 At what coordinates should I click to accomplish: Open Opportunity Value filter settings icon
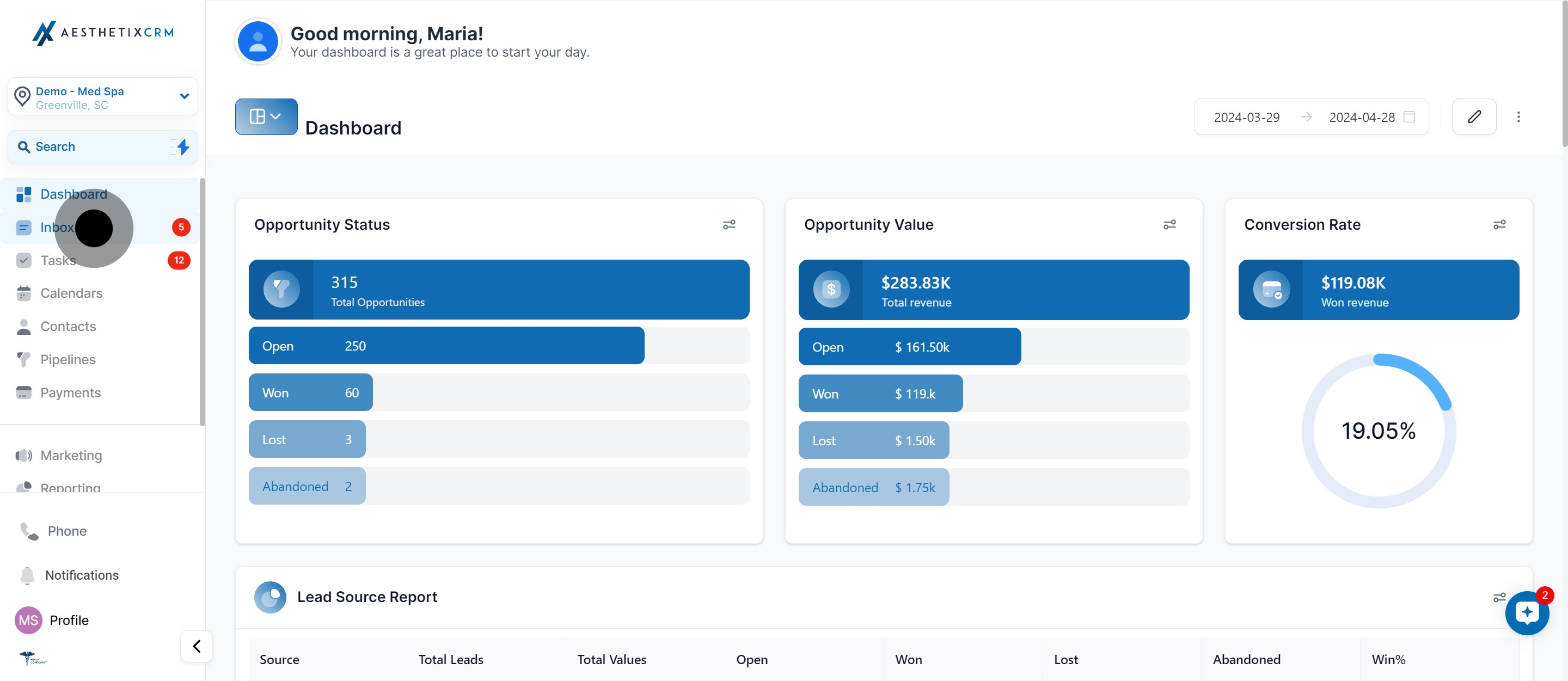point(1169,225)
